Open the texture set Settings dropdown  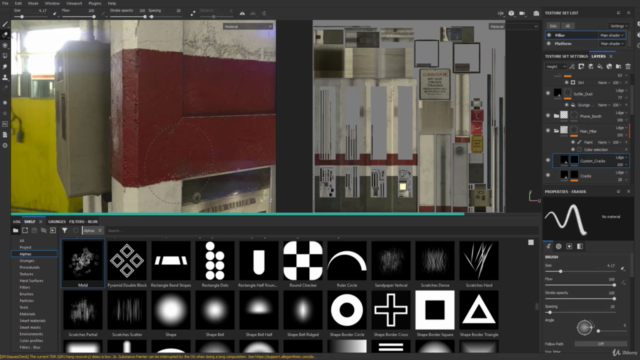619,26
